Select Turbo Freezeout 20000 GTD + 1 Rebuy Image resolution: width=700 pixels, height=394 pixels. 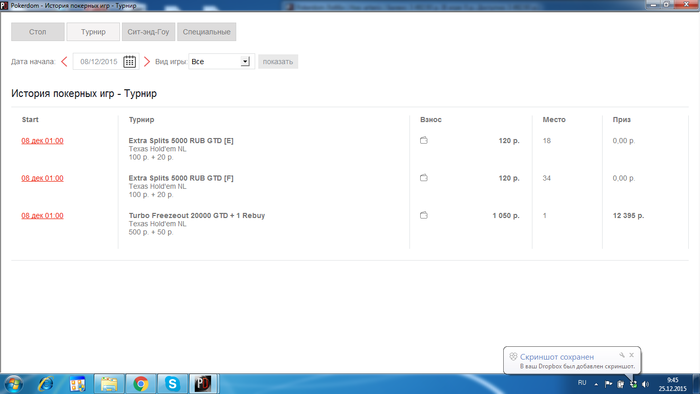pos(197,216)
